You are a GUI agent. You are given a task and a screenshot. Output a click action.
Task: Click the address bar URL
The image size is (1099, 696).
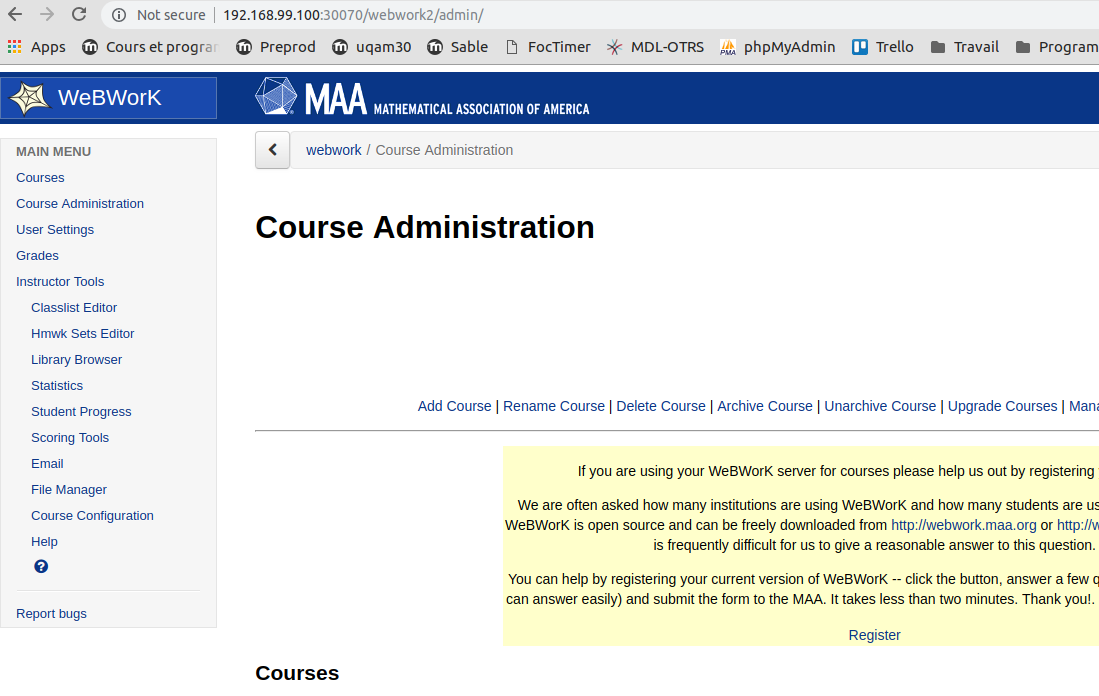353,15
